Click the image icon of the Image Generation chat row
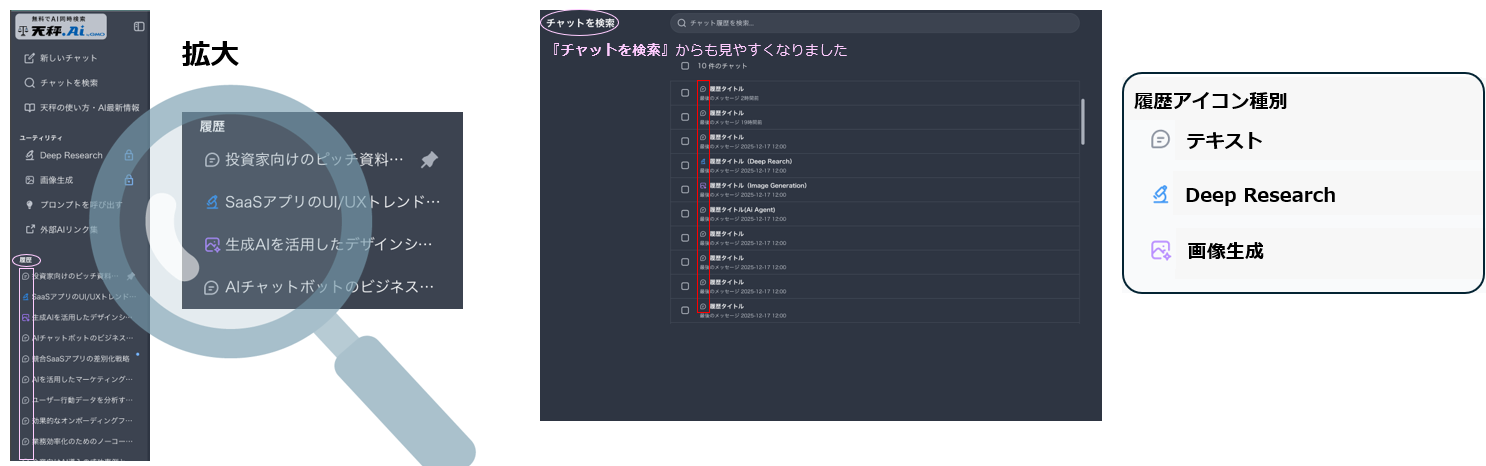 703,186
